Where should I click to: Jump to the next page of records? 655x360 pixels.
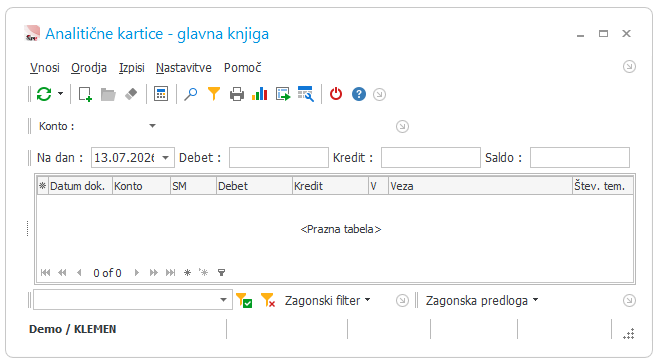[x=154, y=273]
